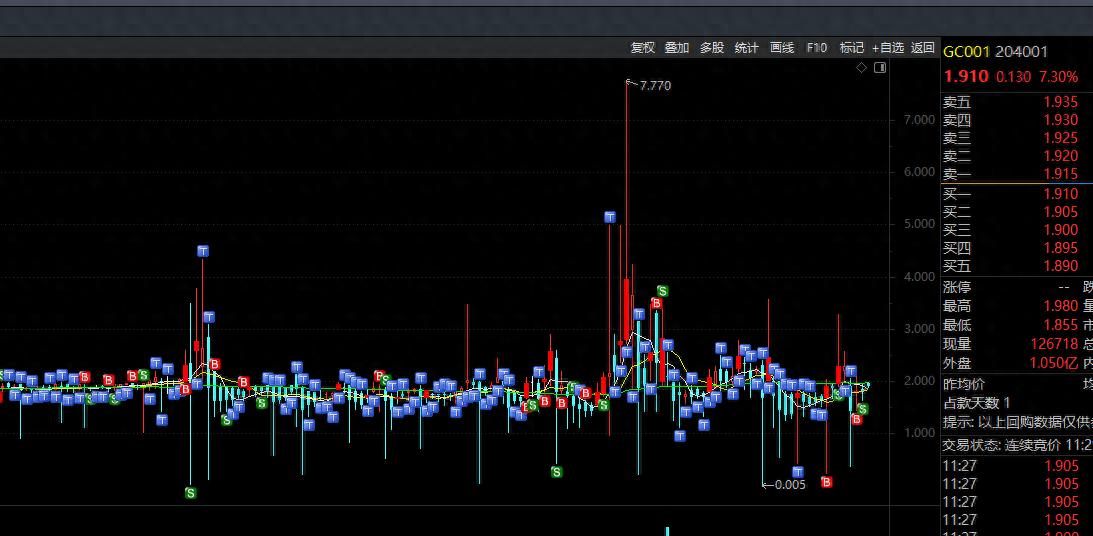Screen dimensions: 1093x536
Task: Click the 返回 back button
Action: 922,47
